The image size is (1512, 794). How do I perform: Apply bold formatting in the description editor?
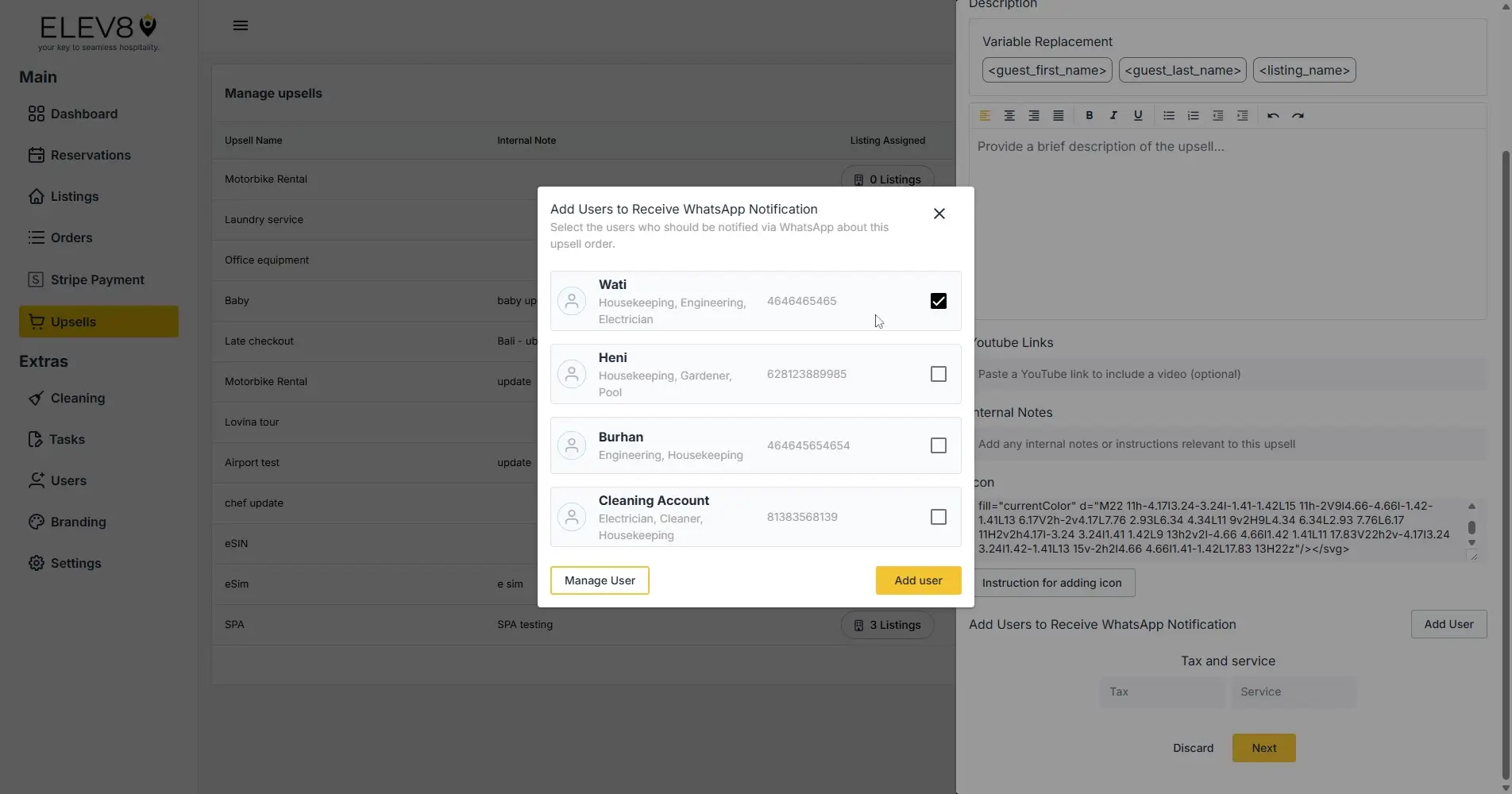(x=1089, y=115)
